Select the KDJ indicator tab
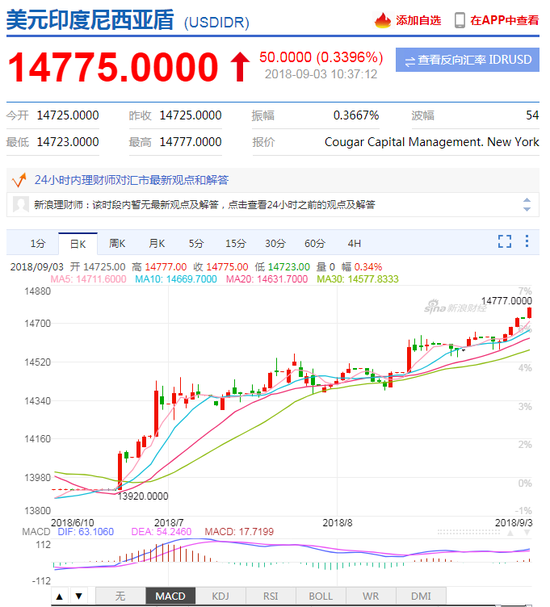The image size is (550, 607). pos(220,596)
